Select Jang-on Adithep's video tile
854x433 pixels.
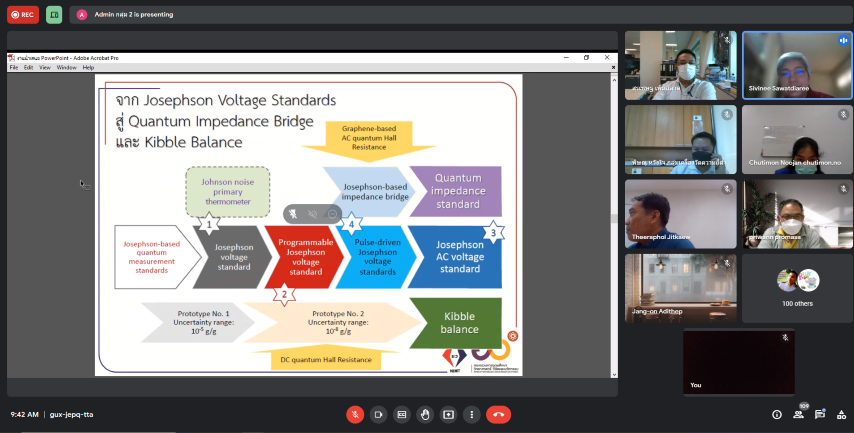[x=680, y=288]
